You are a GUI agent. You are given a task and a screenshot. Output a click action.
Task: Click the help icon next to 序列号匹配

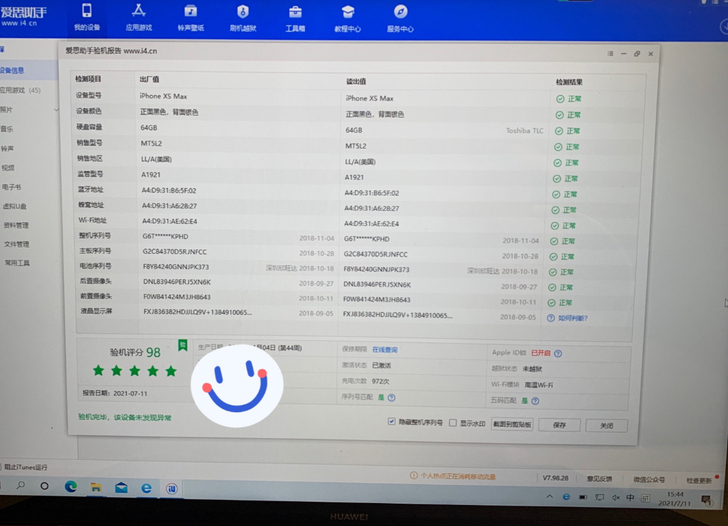[x=391, y=397]
